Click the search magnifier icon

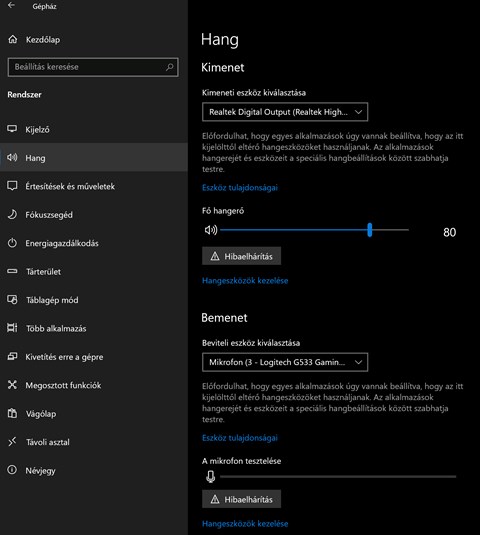(170, 67)
